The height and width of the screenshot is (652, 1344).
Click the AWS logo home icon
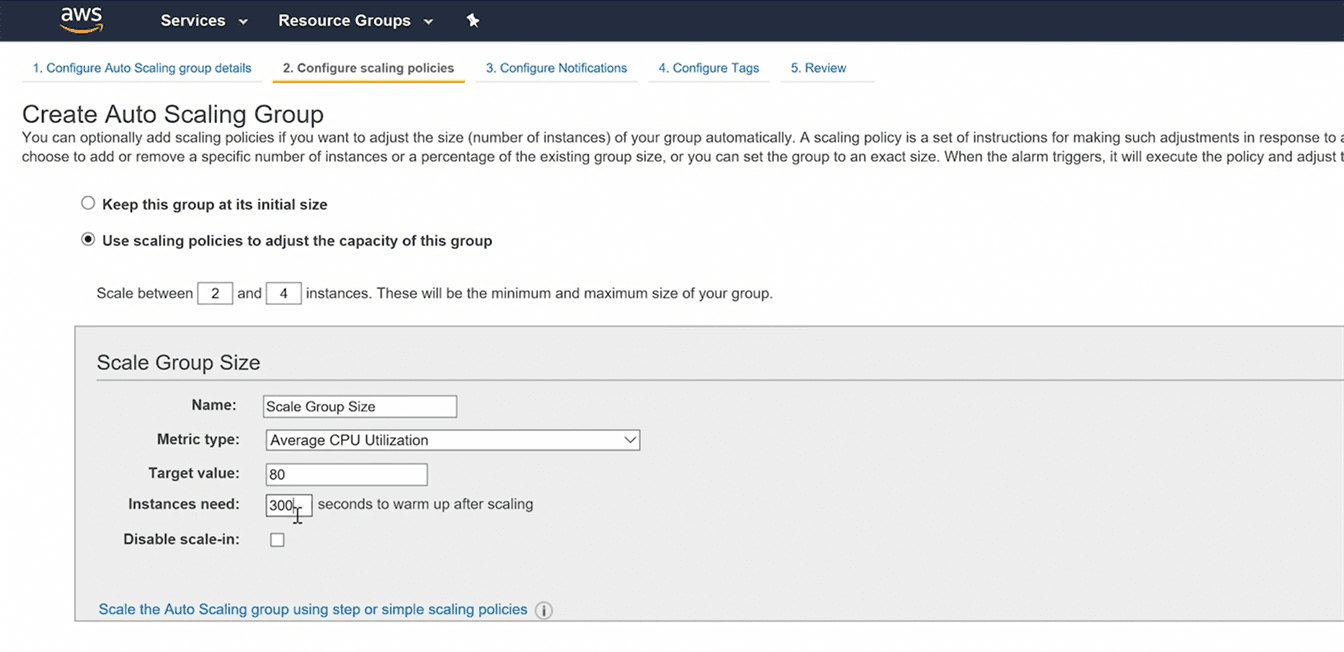(x=81, y=19)
